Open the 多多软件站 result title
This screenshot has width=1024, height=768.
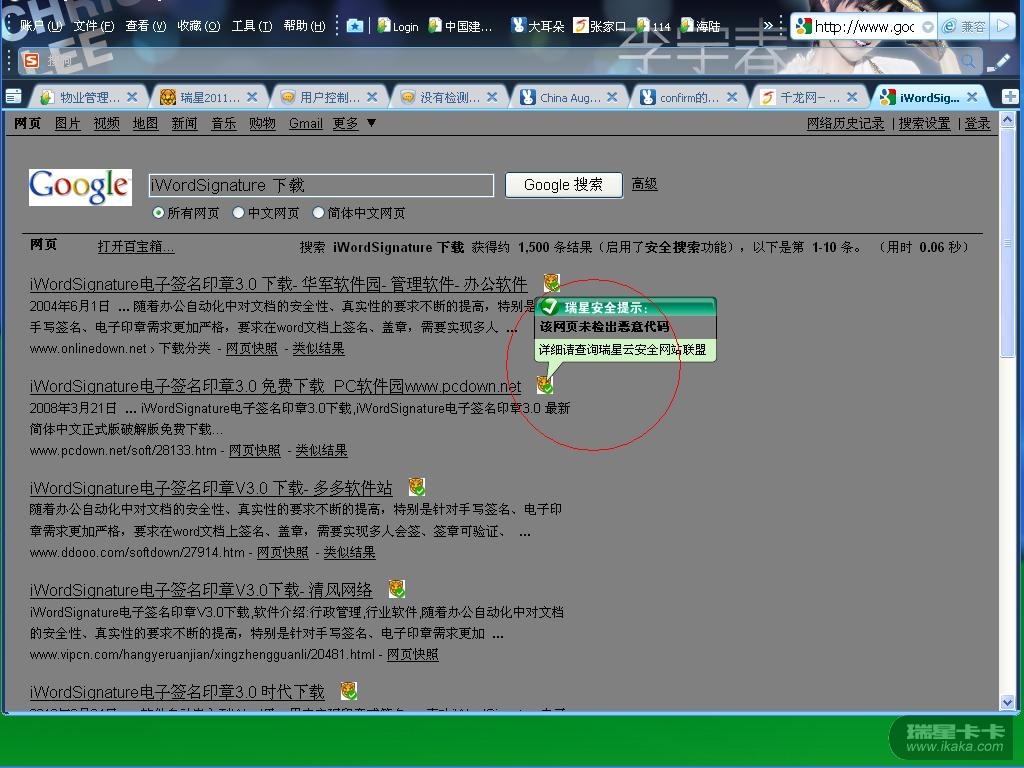tap(211, 488)
